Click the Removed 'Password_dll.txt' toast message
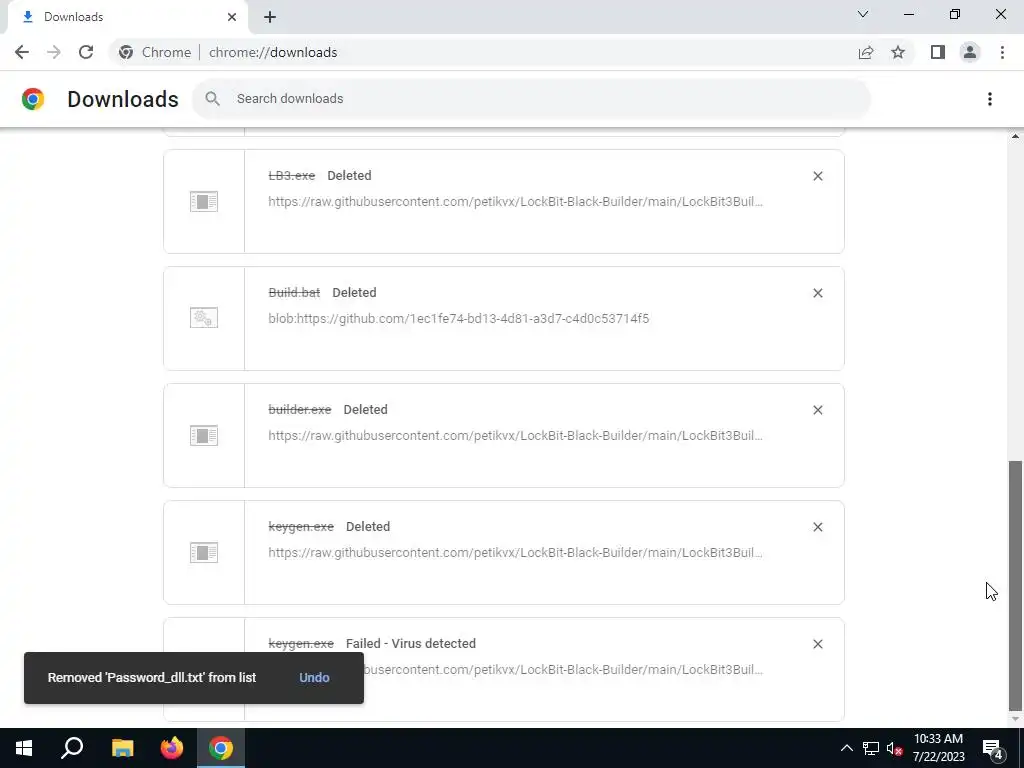 pyautogui.click(x=152, y=677)
